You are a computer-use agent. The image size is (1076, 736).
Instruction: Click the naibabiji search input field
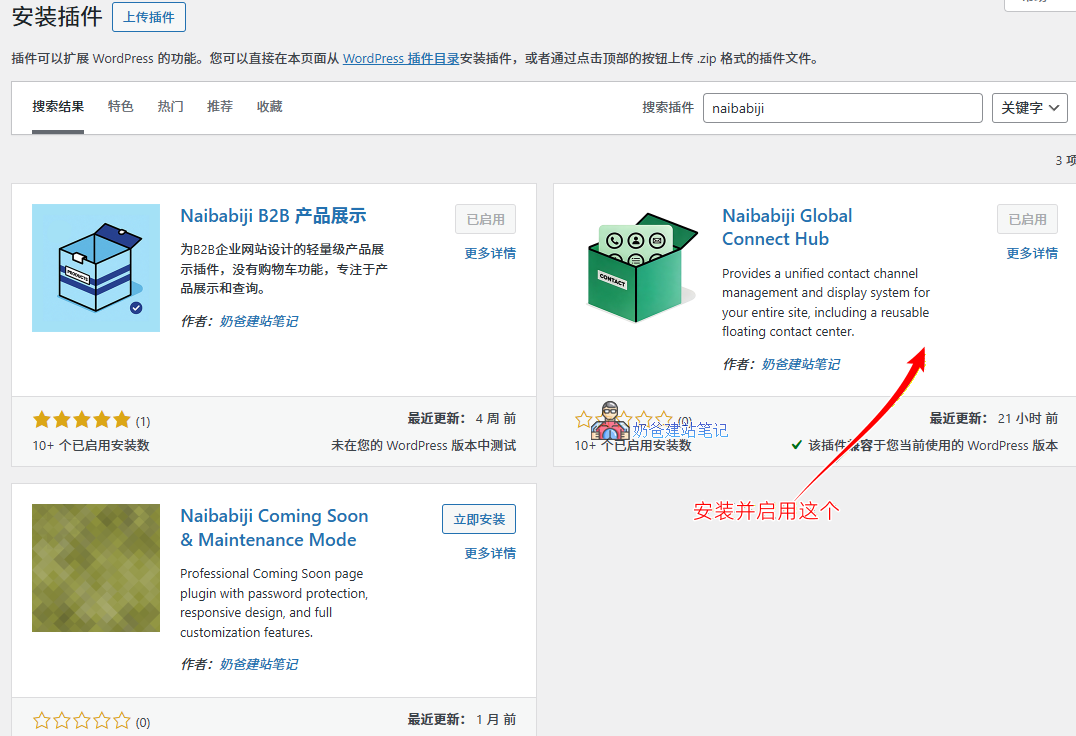coord(842,107)
